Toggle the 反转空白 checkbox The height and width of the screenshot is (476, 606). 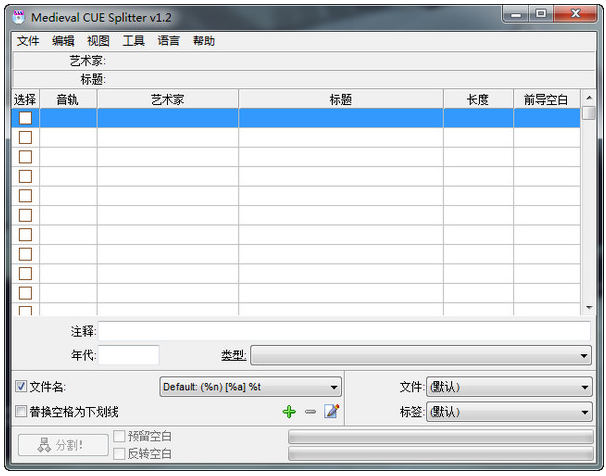click(x=119, y=454)
